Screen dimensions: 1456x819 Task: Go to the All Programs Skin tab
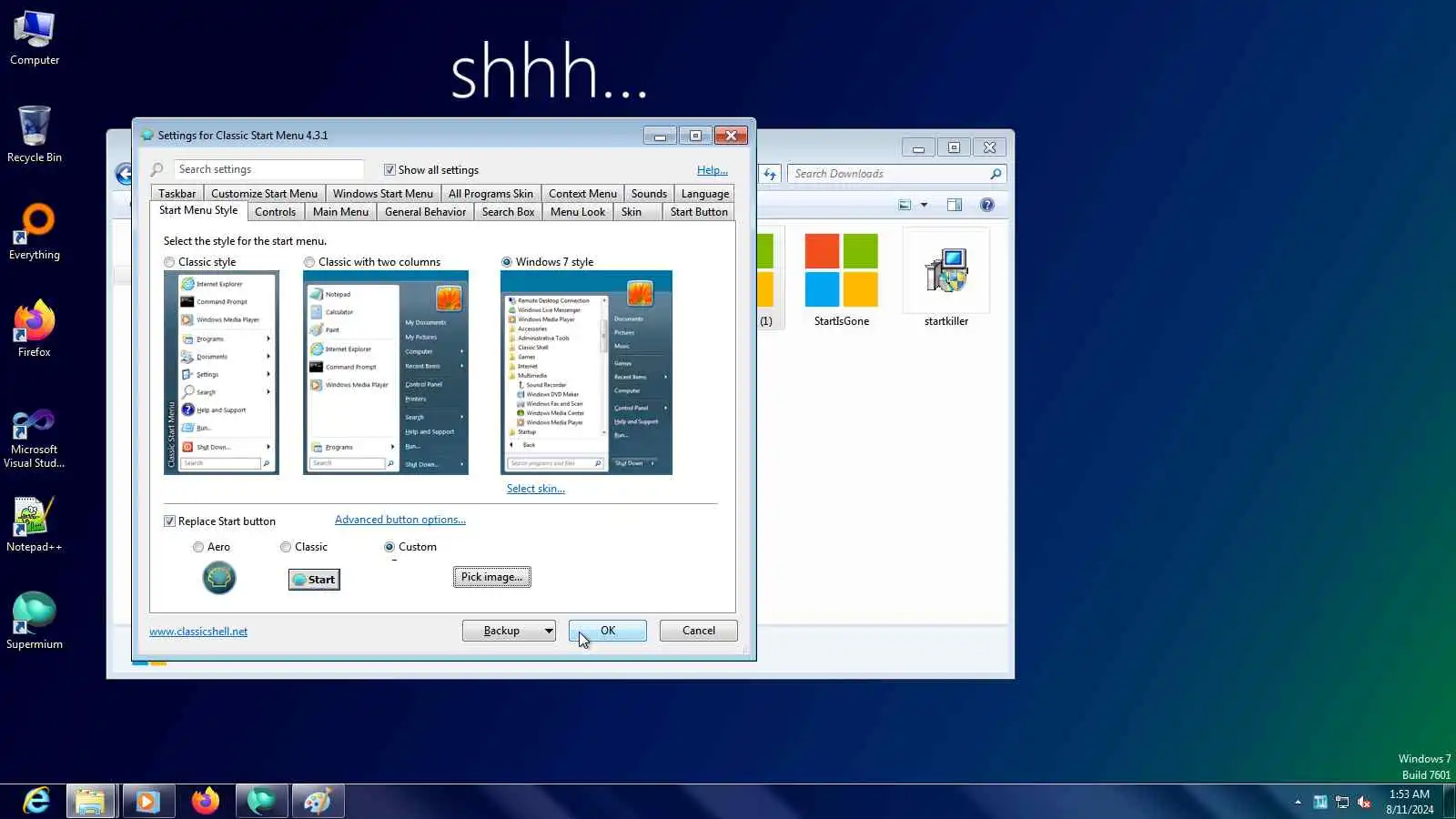(x=490, y=194)
